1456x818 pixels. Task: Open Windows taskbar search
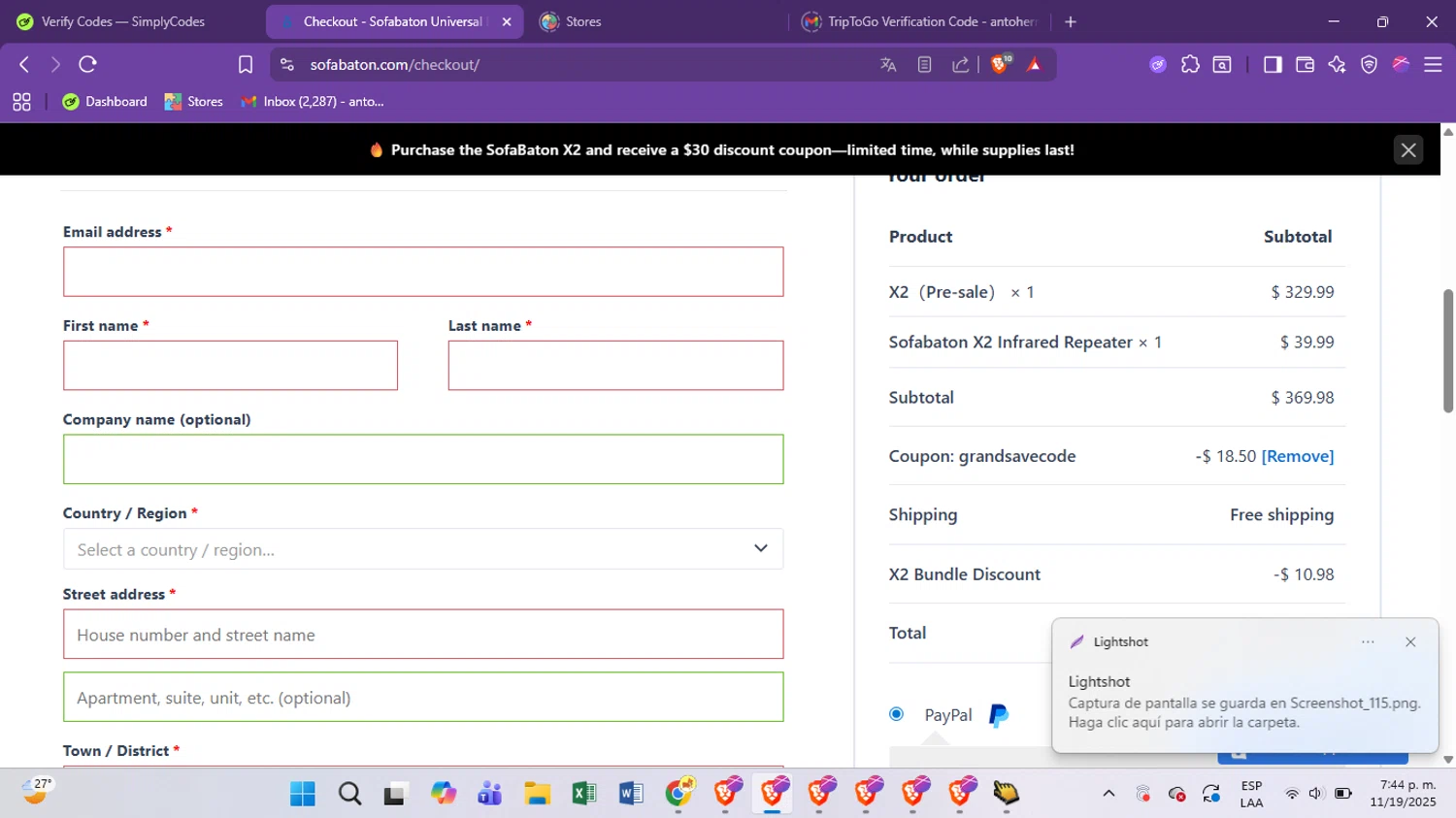click(349, 794)
